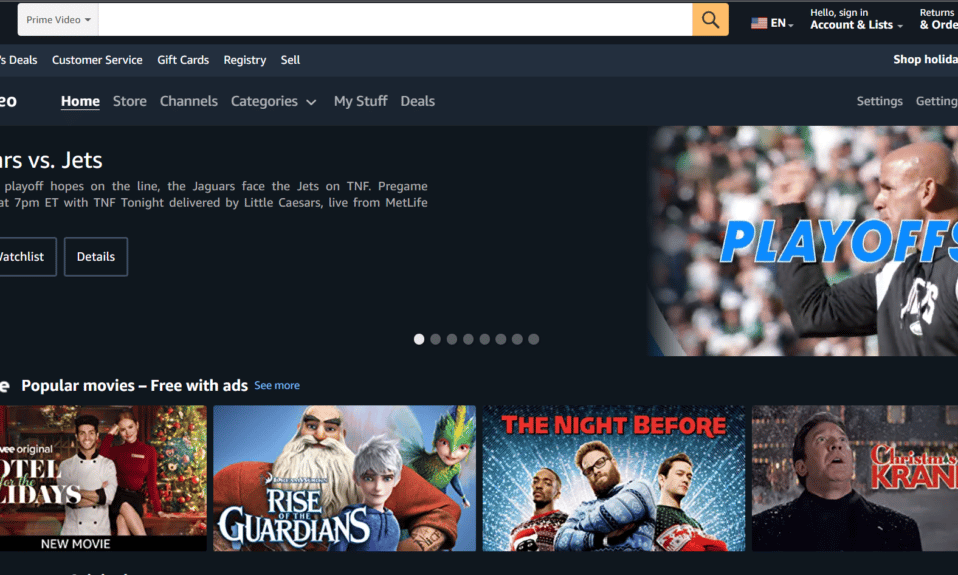Click the US flag language icon

point(759,23)
